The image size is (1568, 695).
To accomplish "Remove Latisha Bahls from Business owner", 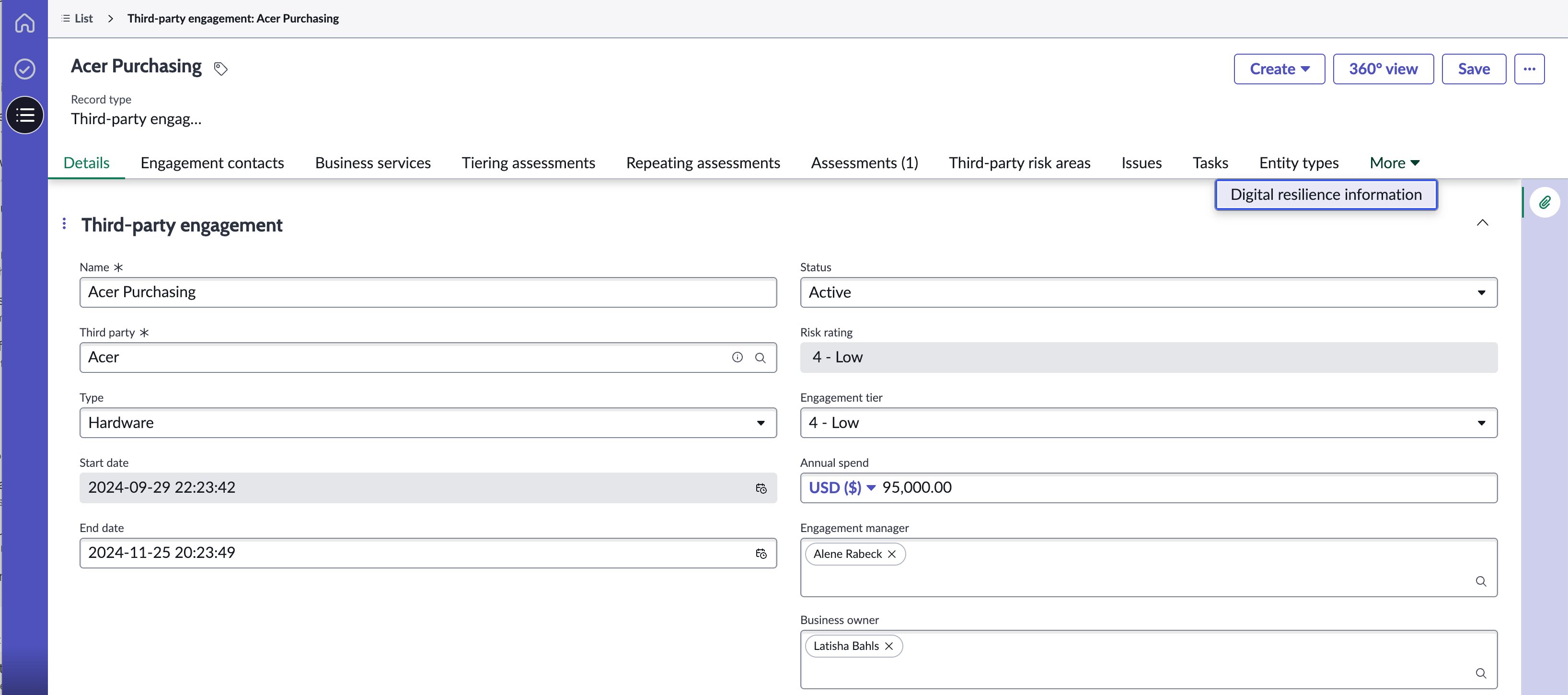I will tap(888, 646).
